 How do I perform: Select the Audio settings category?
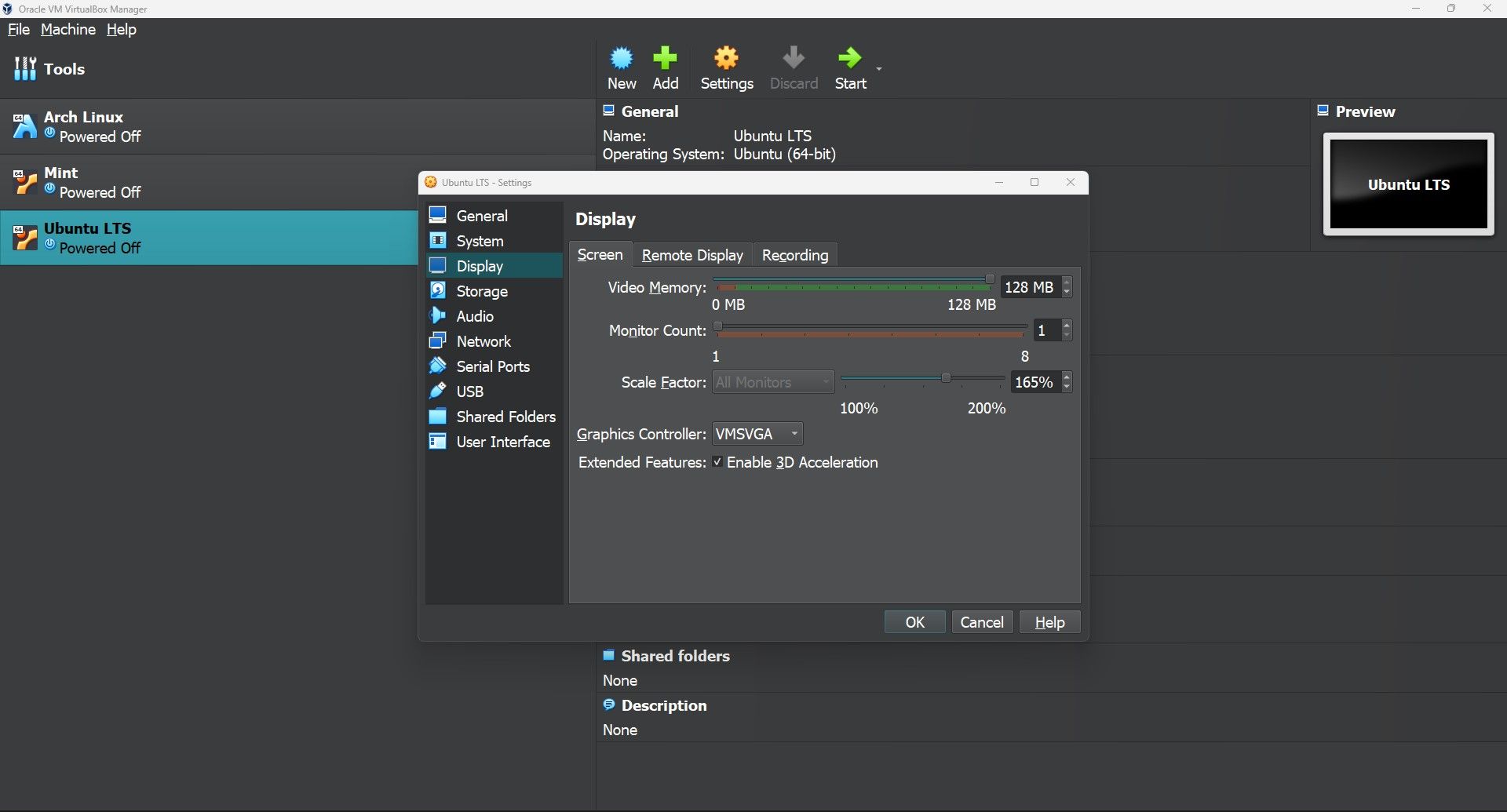pyautogui.click(x=474, y=316)
